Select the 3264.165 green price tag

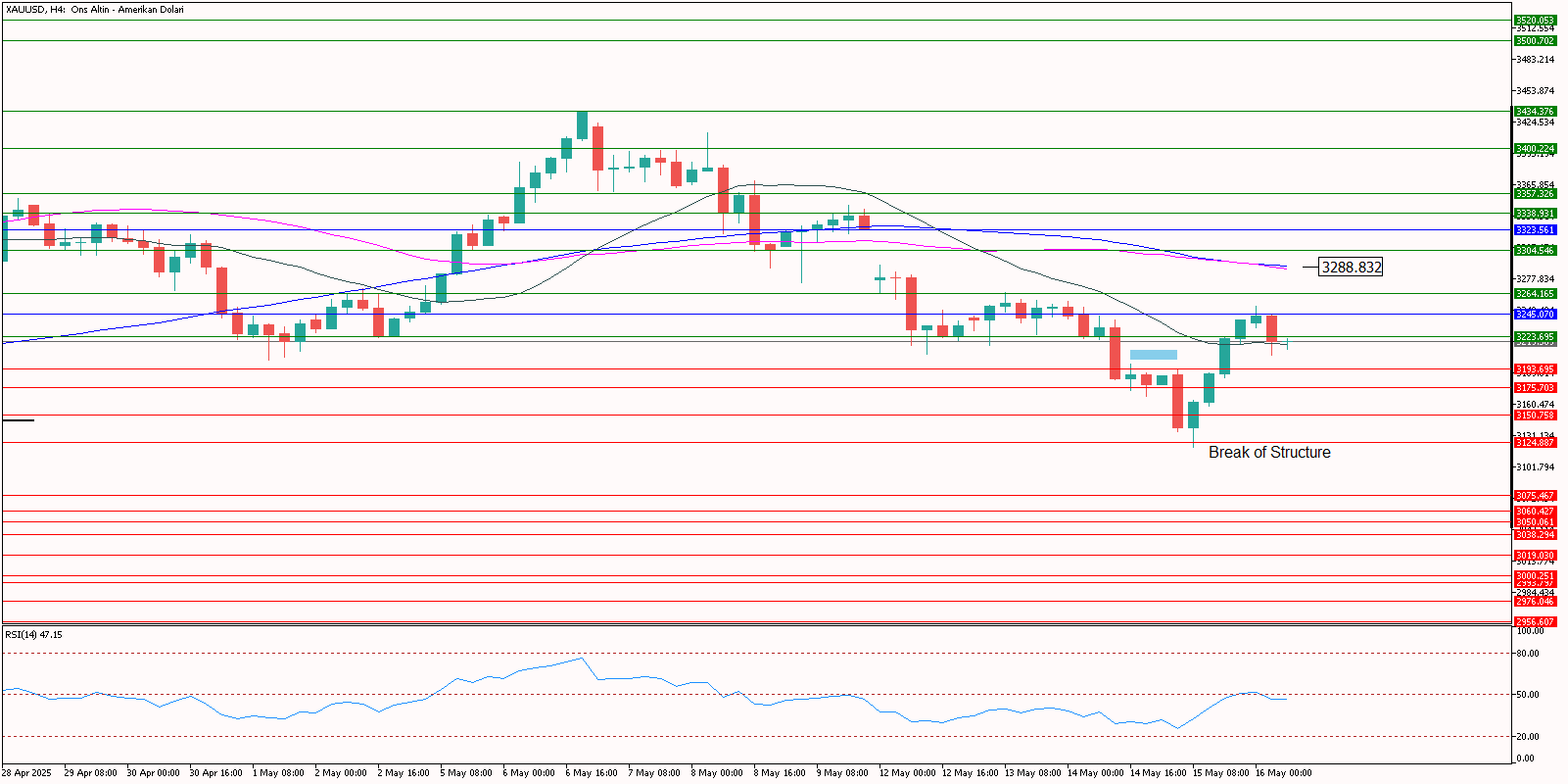1535,293
